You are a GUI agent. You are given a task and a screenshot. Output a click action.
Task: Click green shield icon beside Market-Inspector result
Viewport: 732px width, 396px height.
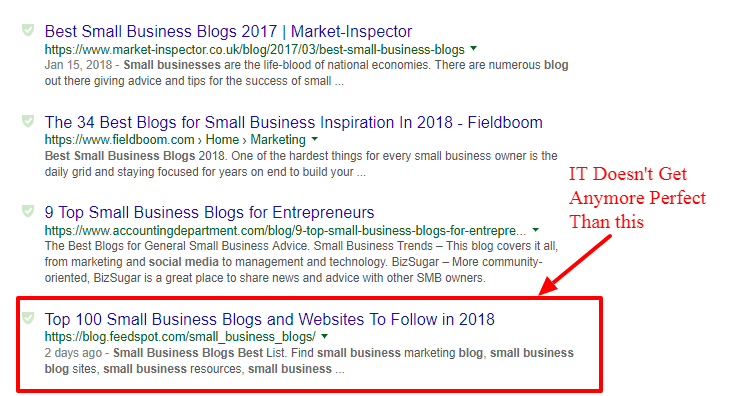pos(28,30)
